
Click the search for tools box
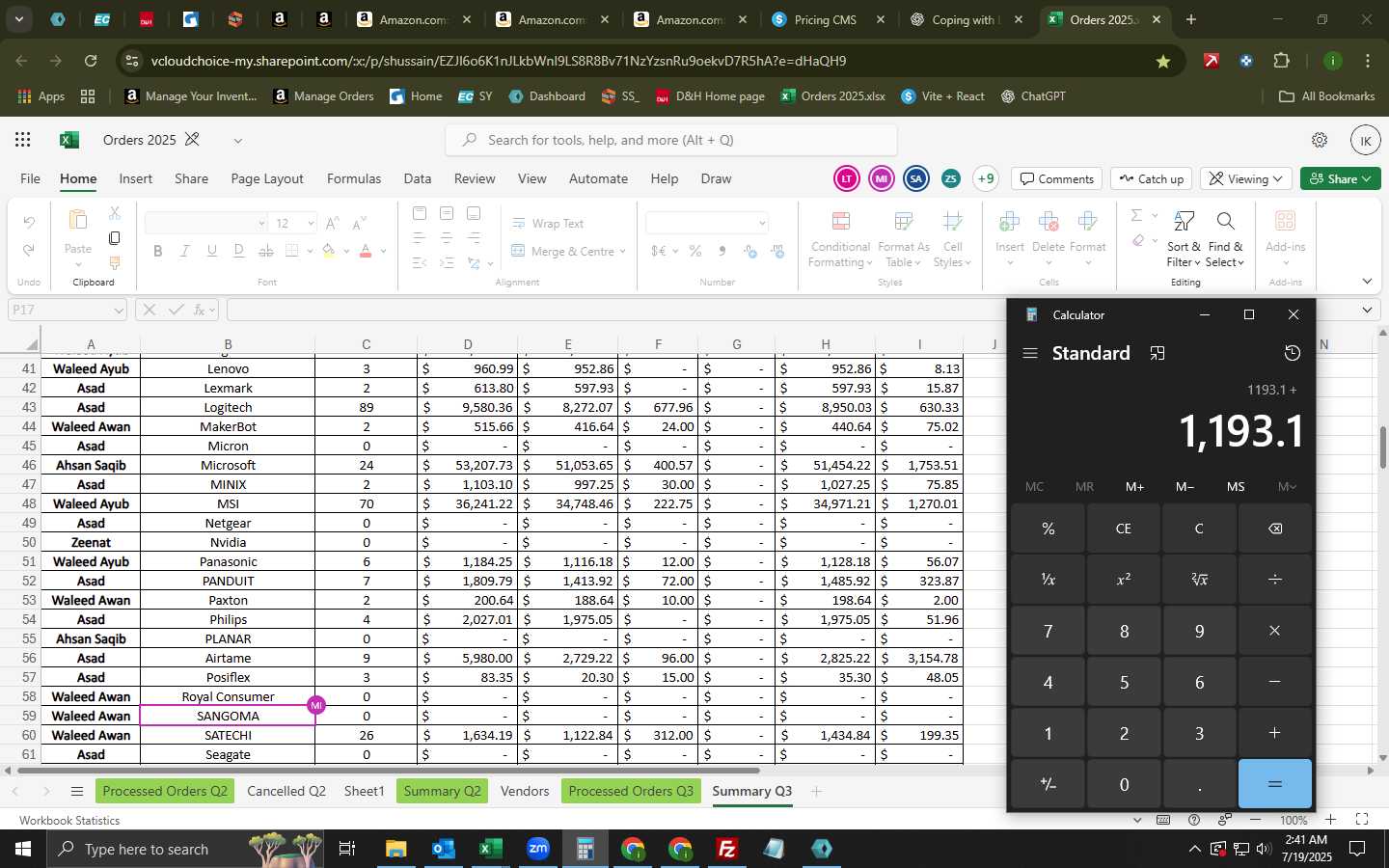coord(671,141)
